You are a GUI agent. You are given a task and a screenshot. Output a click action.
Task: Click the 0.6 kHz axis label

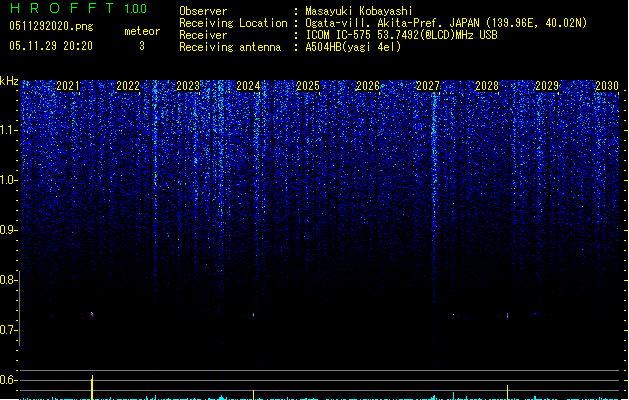(8, 380)
